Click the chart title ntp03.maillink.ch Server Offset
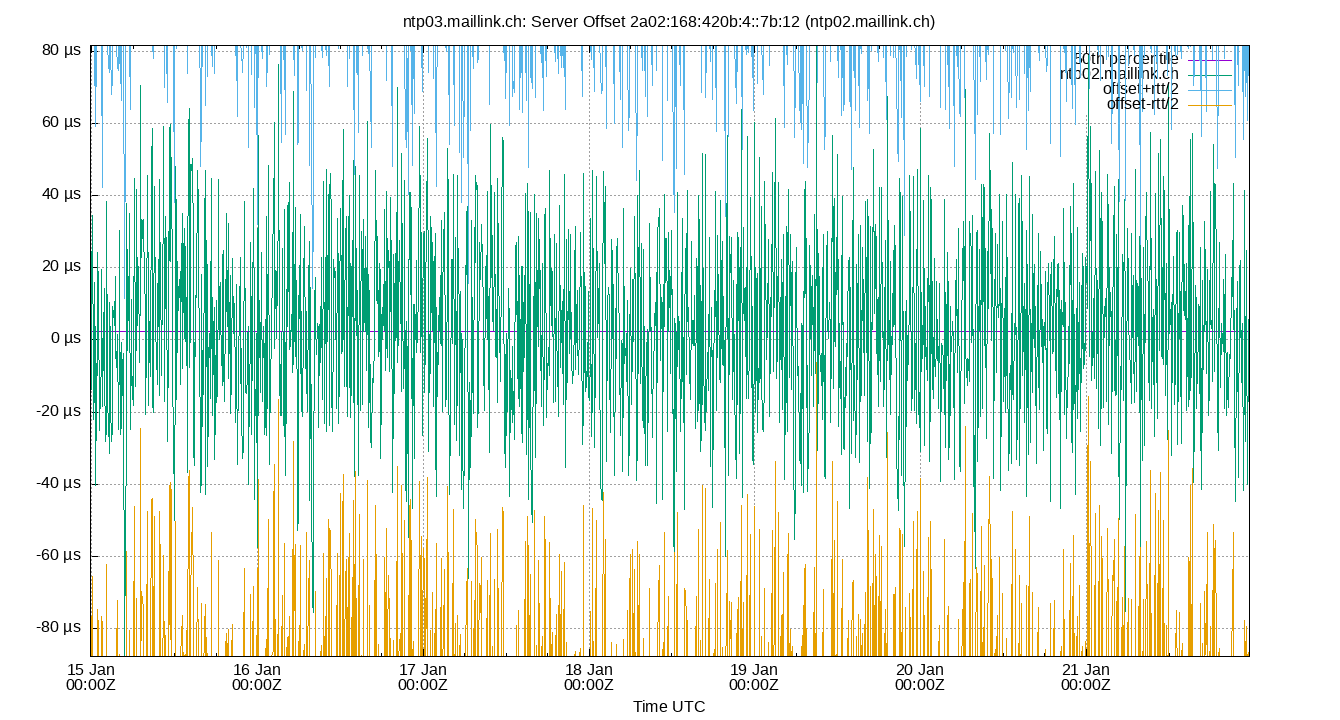The width and height of the screenshot is (1340, 720). click(x=669, y=21)
